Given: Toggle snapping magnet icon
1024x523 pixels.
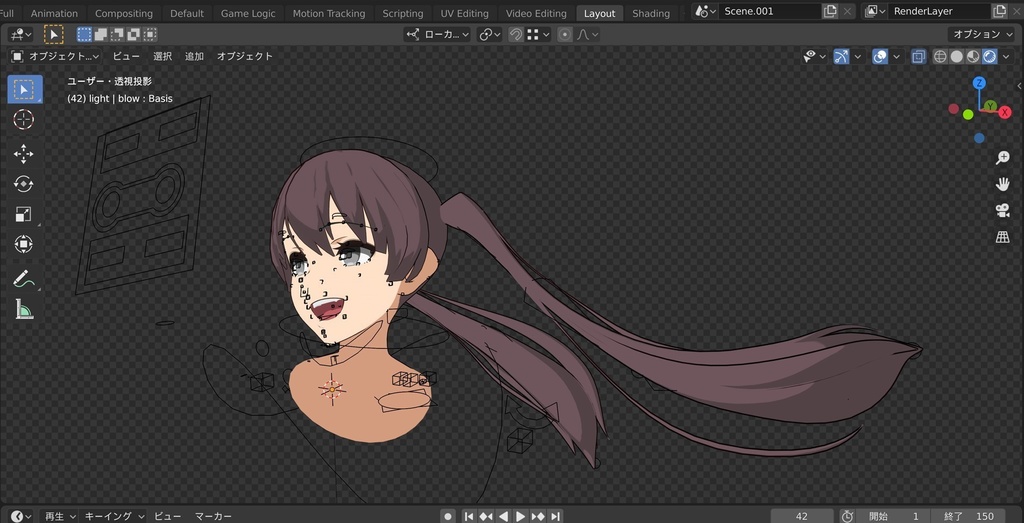Looking at the screenshot, I should click(516, 35).
